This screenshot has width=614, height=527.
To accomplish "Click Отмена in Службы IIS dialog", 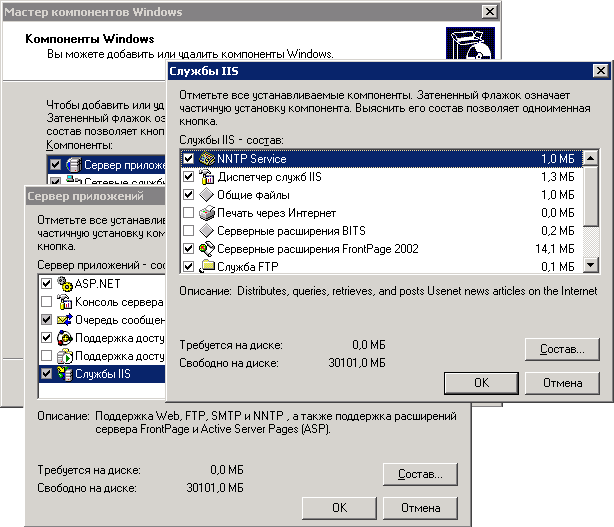I will click(x=562, y=383).
